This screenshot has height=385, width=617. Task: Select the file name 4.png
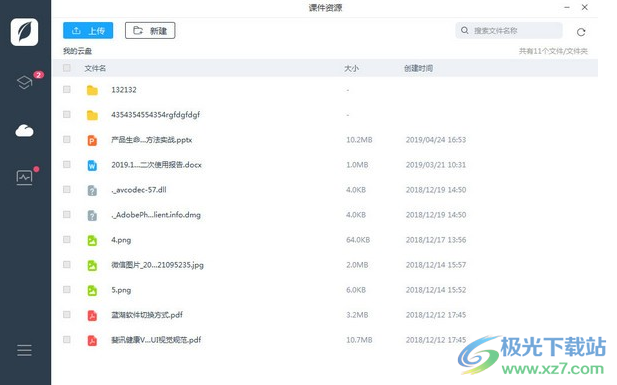(121, 240)
